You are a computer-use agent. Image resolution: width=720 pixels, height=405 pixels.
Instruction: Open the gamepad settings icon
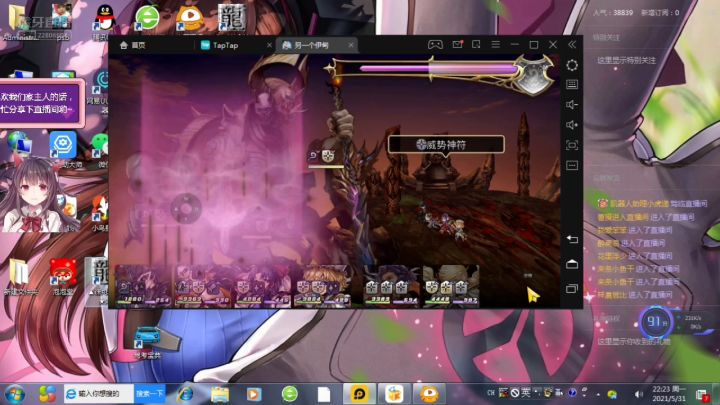tap(435, 45)
